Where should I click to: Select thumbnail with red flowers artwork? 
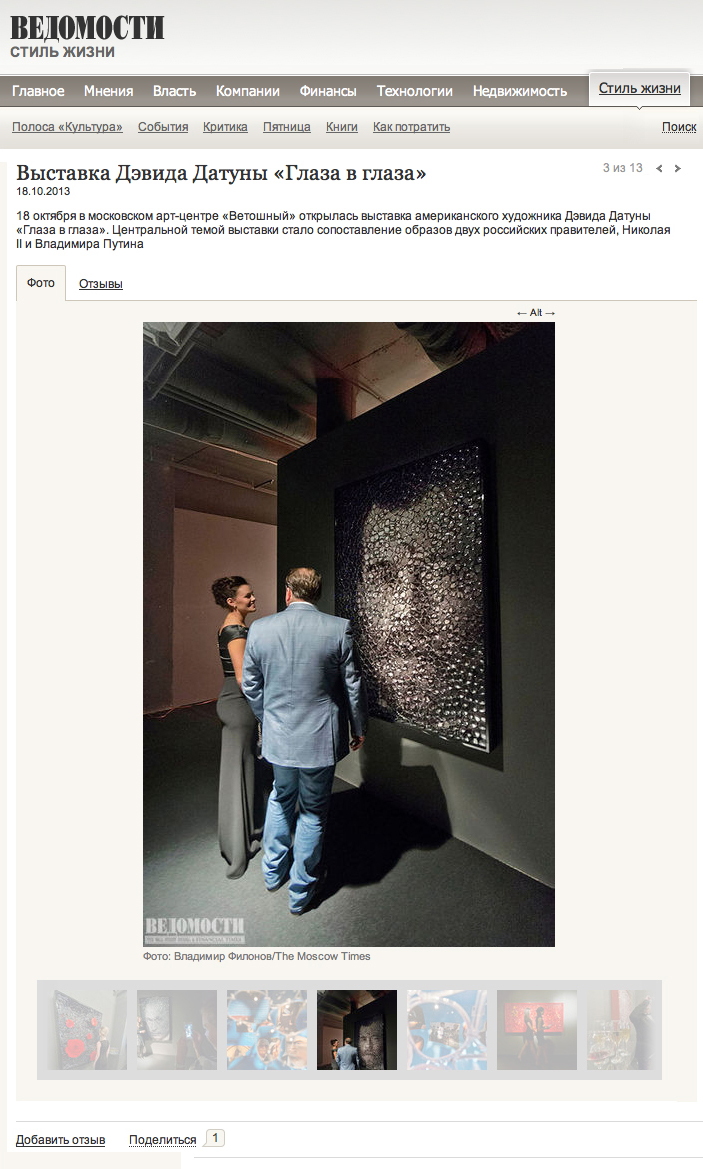[x=86, y=1030]
